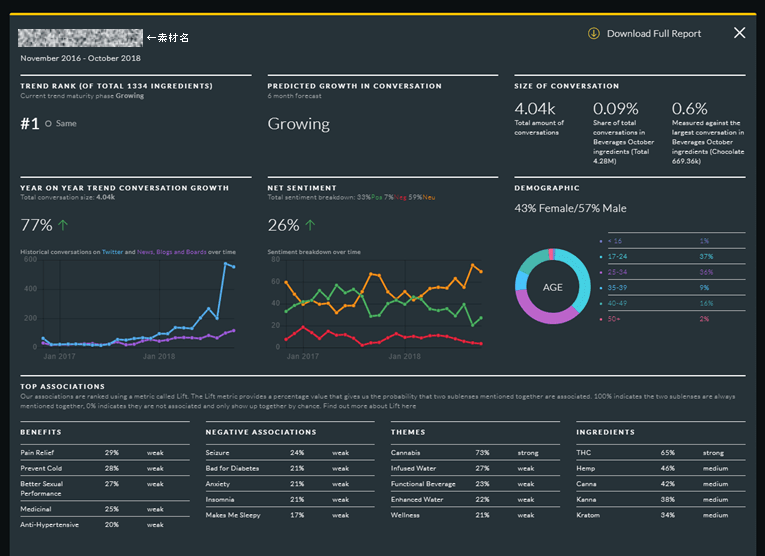Click the Kanna ingredient row
The height and width of the screenshot is (556, 765).
pyautogui.click(x=661, y=499)
